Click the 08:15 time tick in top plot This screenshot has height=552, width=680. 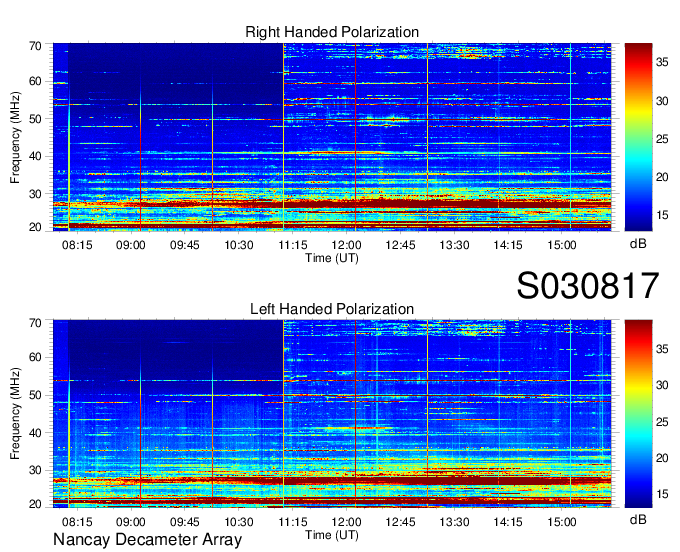[77, 245]
